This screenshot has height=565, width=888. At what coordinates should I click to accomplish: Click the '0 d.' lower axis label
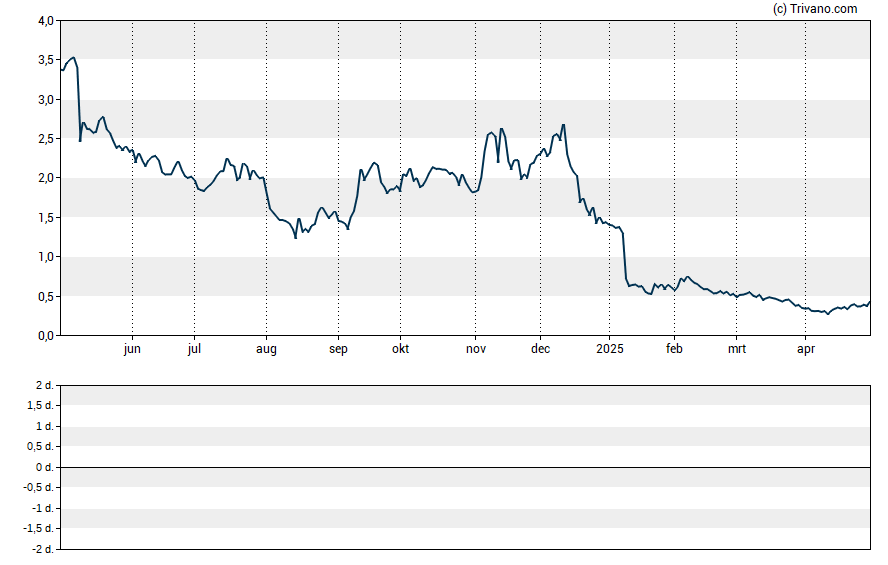[45, 467]
